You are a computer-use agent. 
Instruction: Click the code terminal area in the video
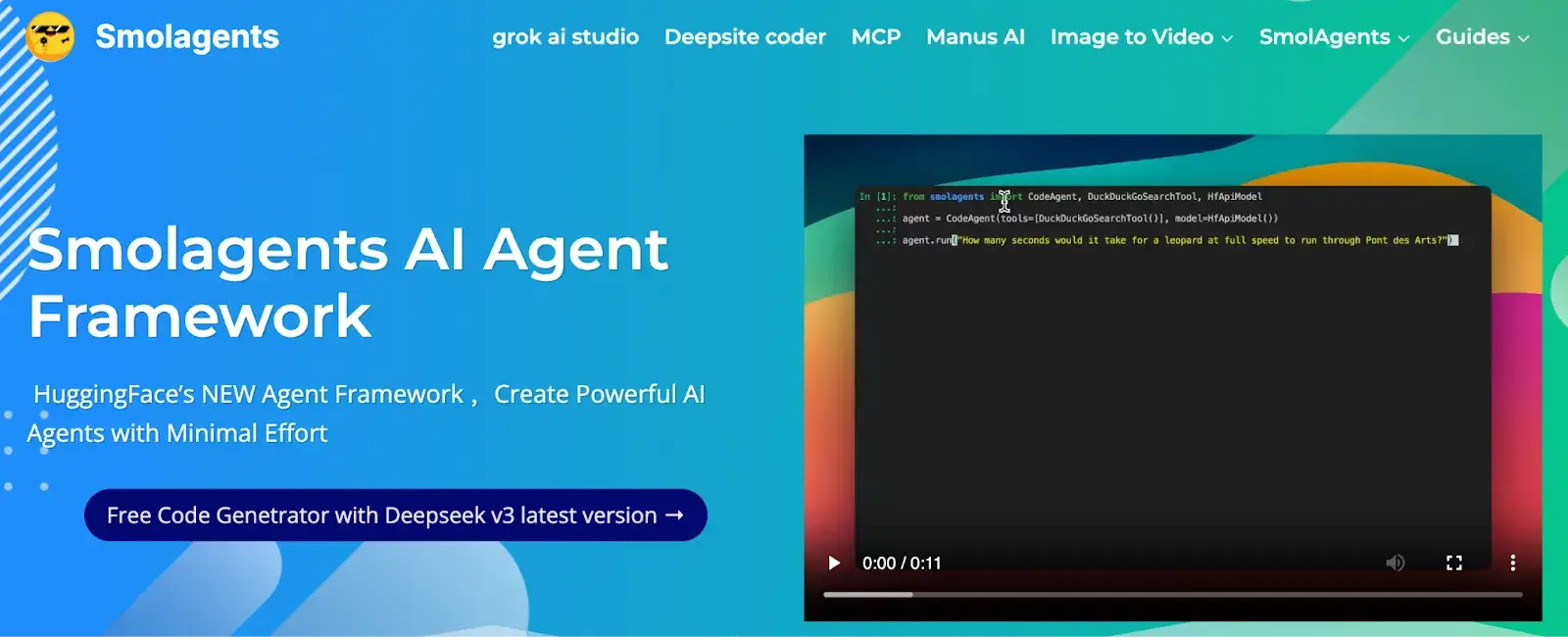[x=1172, y=372]
